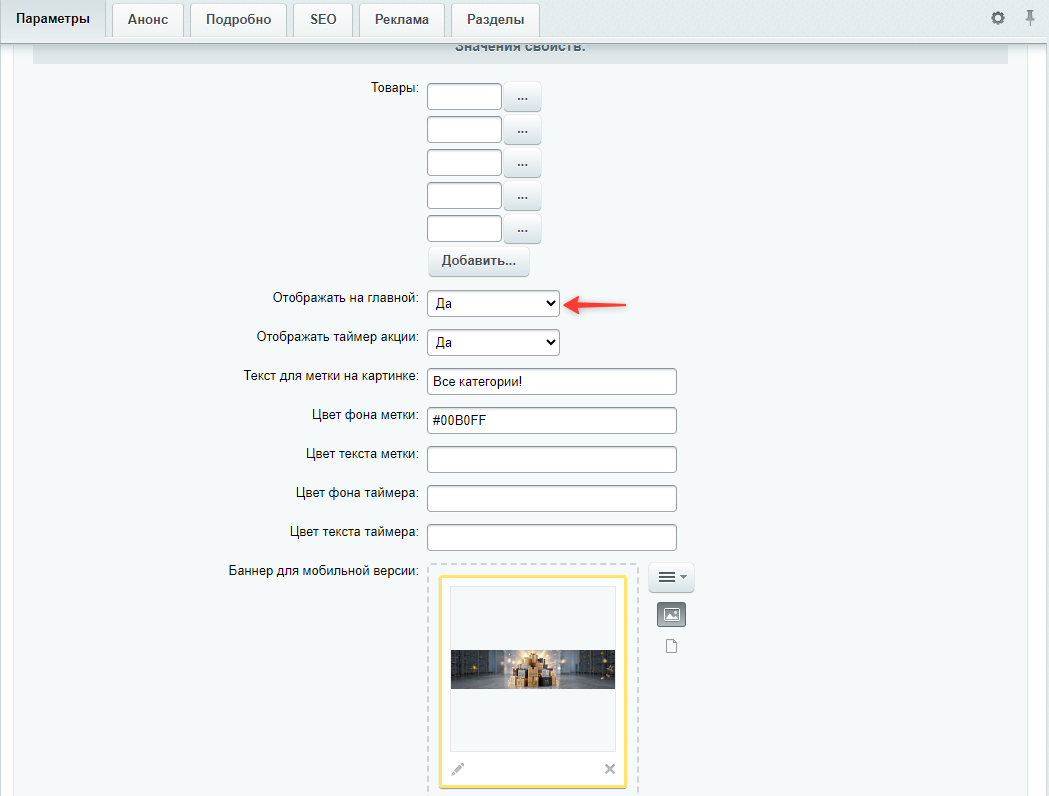The height and width of the screenshot is (796, 1049).
Task: Click browse button of second Товары row
Action: click(x=522, y=130)
